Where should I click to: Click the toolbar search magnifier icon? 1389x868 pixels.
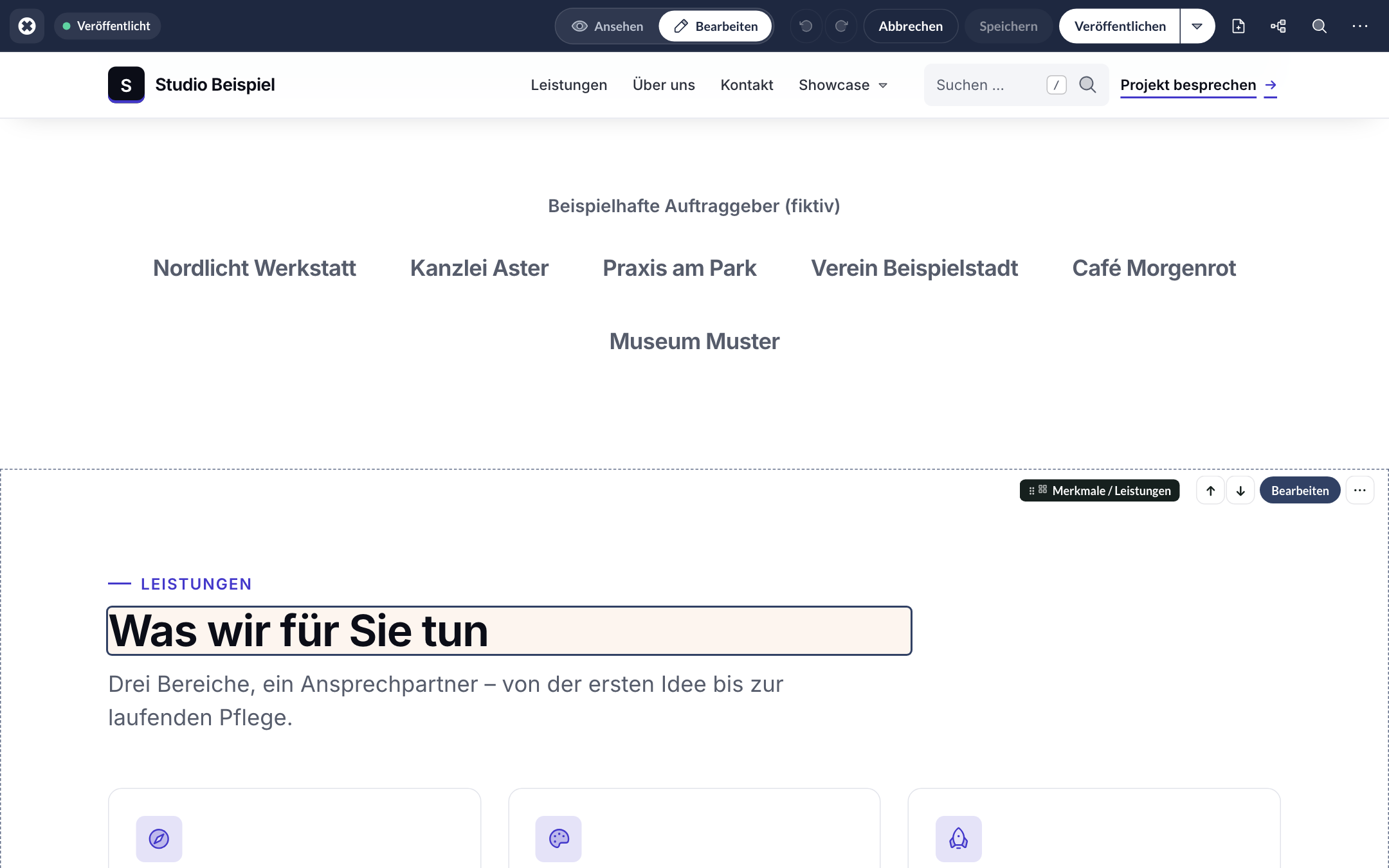pyautogui.click(x=1319, y=26)
